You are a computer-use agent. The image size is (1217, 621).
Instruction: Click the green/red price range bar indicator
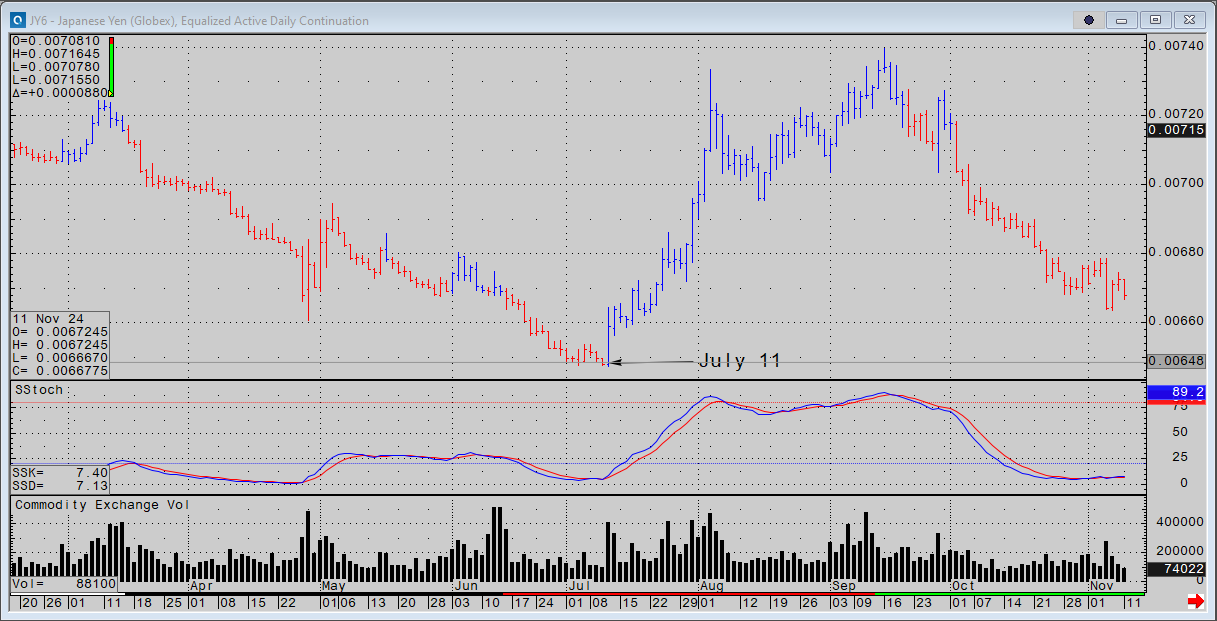[112, 68]
